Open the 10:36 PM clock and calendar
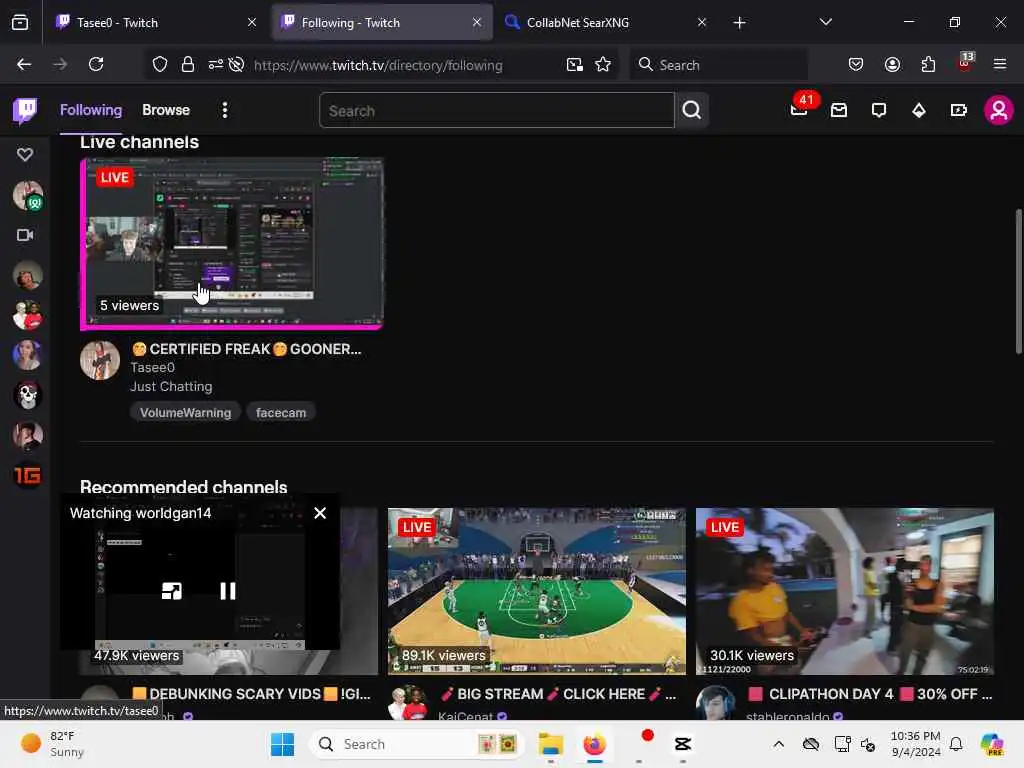Screen dimensions: 1024x768 [916, 744]
